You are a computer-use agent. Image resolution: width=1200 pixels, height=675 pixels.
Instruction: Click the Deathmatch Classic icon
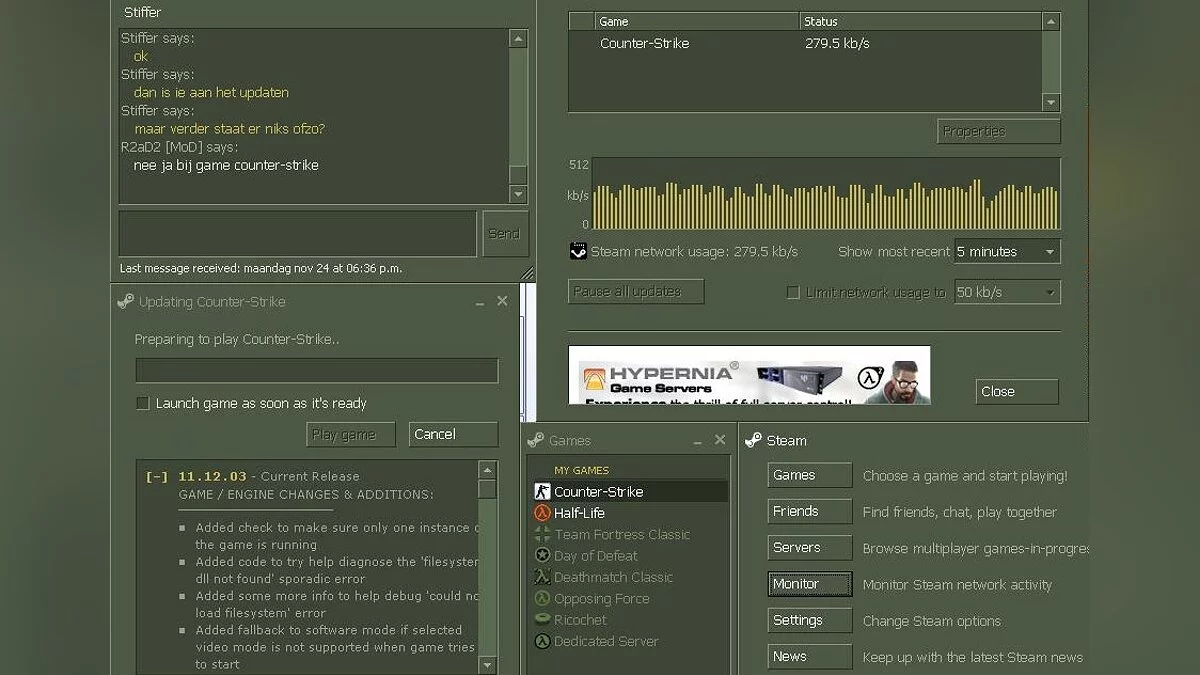542,577
